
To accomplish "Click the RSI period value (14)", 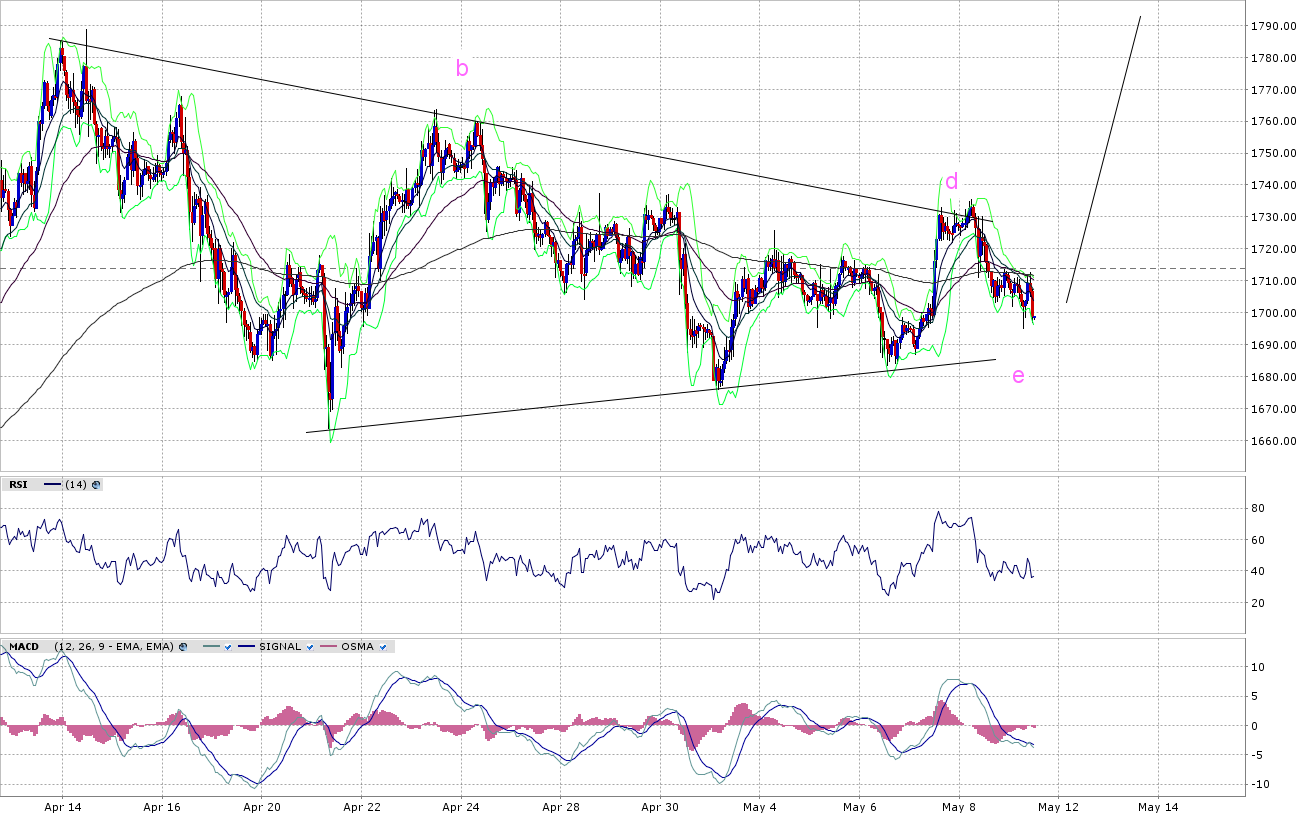I will tap(76, 485).
